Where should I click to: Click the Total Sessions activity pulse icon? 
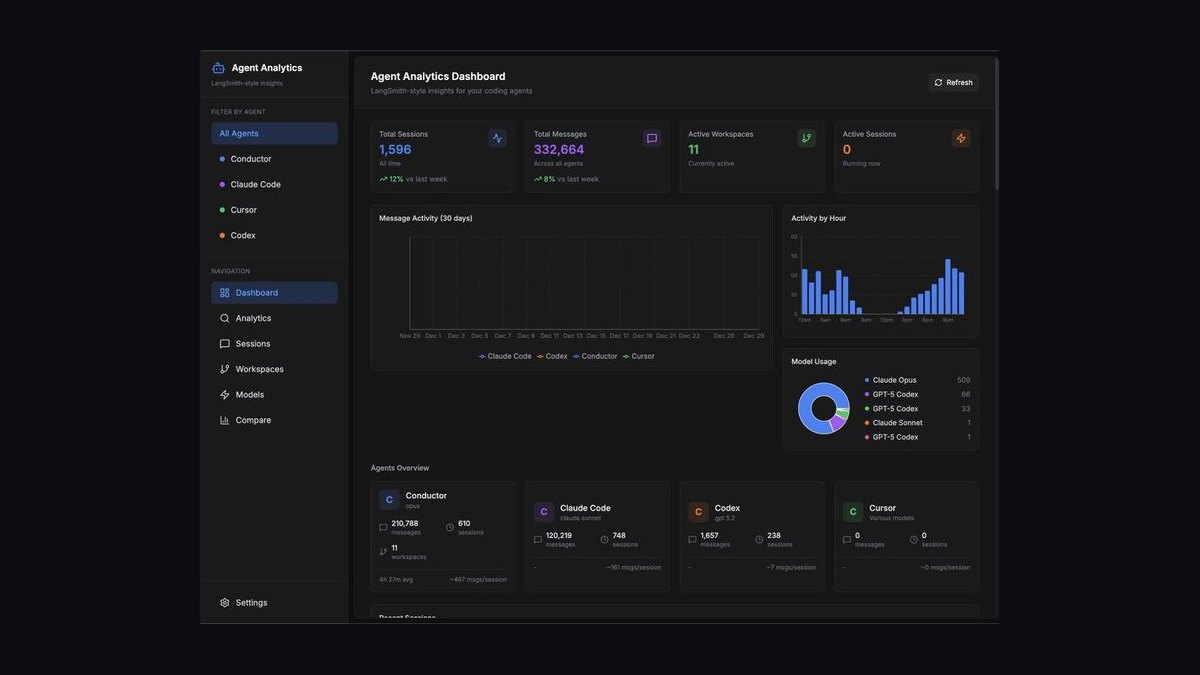[498, 139]
